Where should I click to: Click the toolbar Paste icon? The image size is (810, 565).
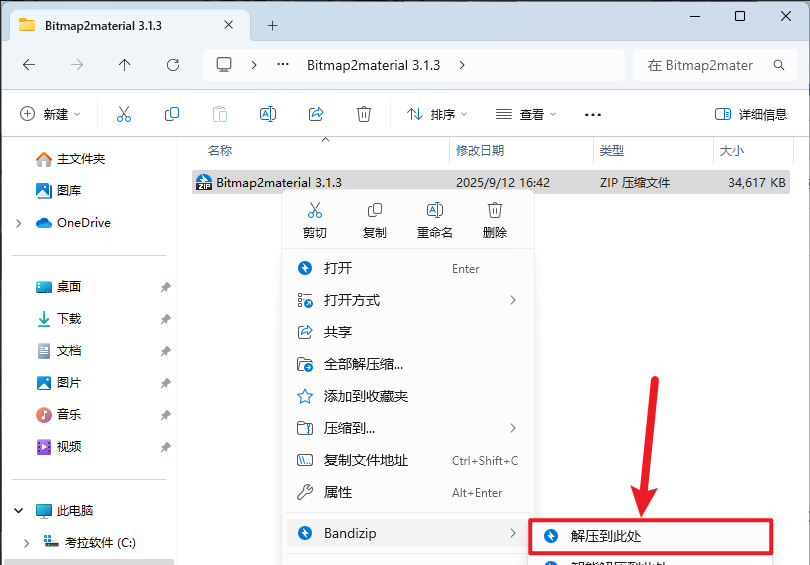220,114
